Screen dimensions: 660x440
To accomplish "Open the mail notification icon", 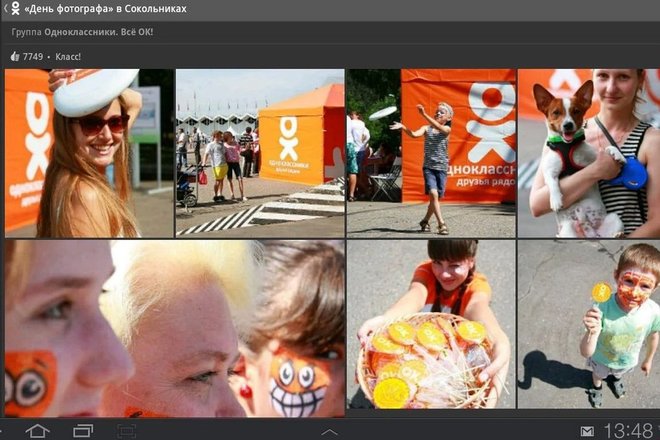I will (x=587, y=431).
